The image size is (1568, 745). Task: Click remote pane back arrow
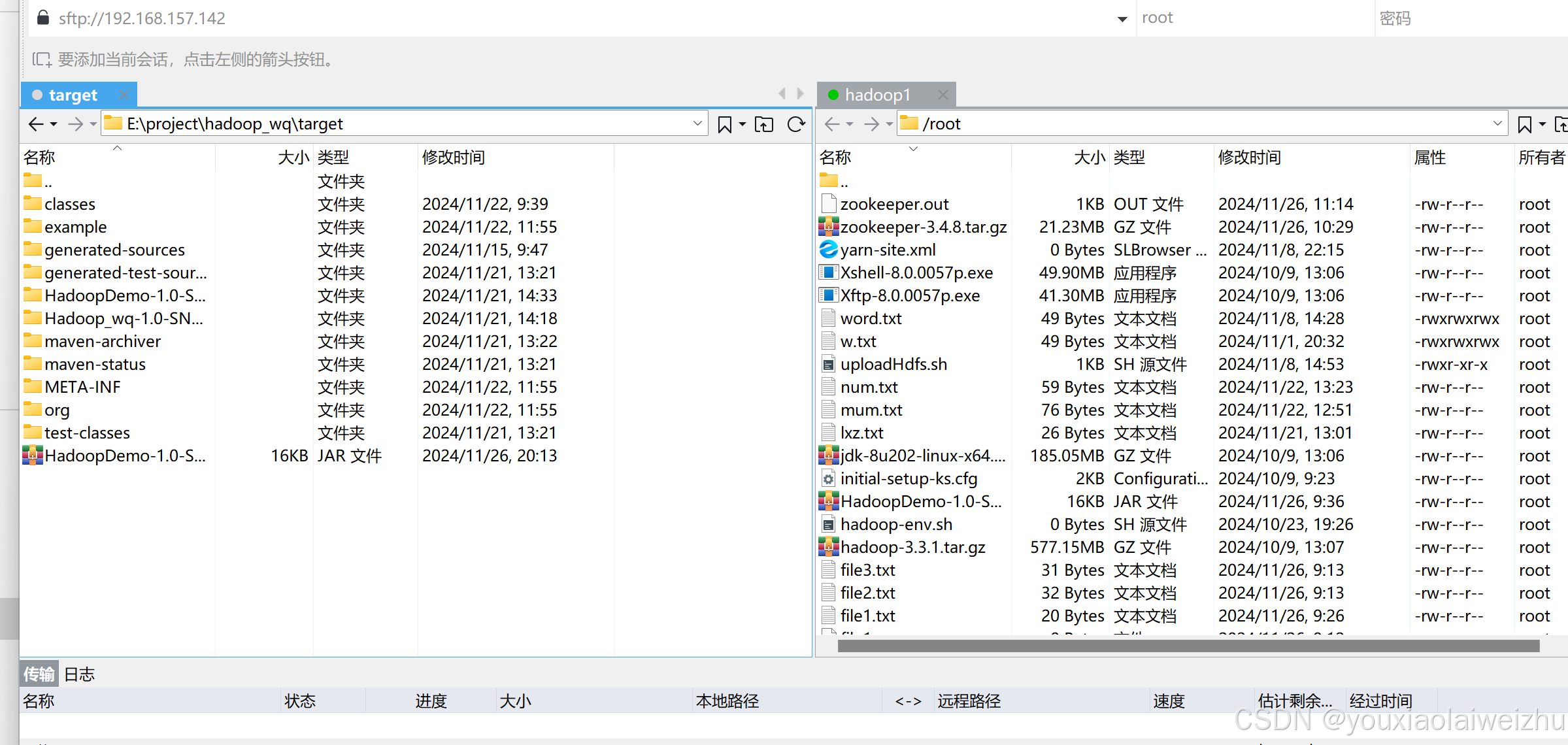pyautogui.click(x=832, y=124)
